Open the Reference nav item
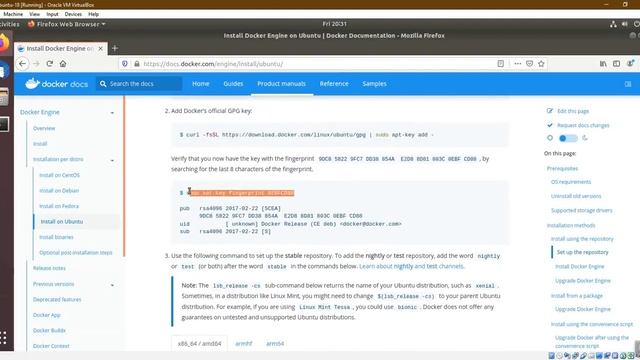Viewport: 640px width, 360px height. 334,84
